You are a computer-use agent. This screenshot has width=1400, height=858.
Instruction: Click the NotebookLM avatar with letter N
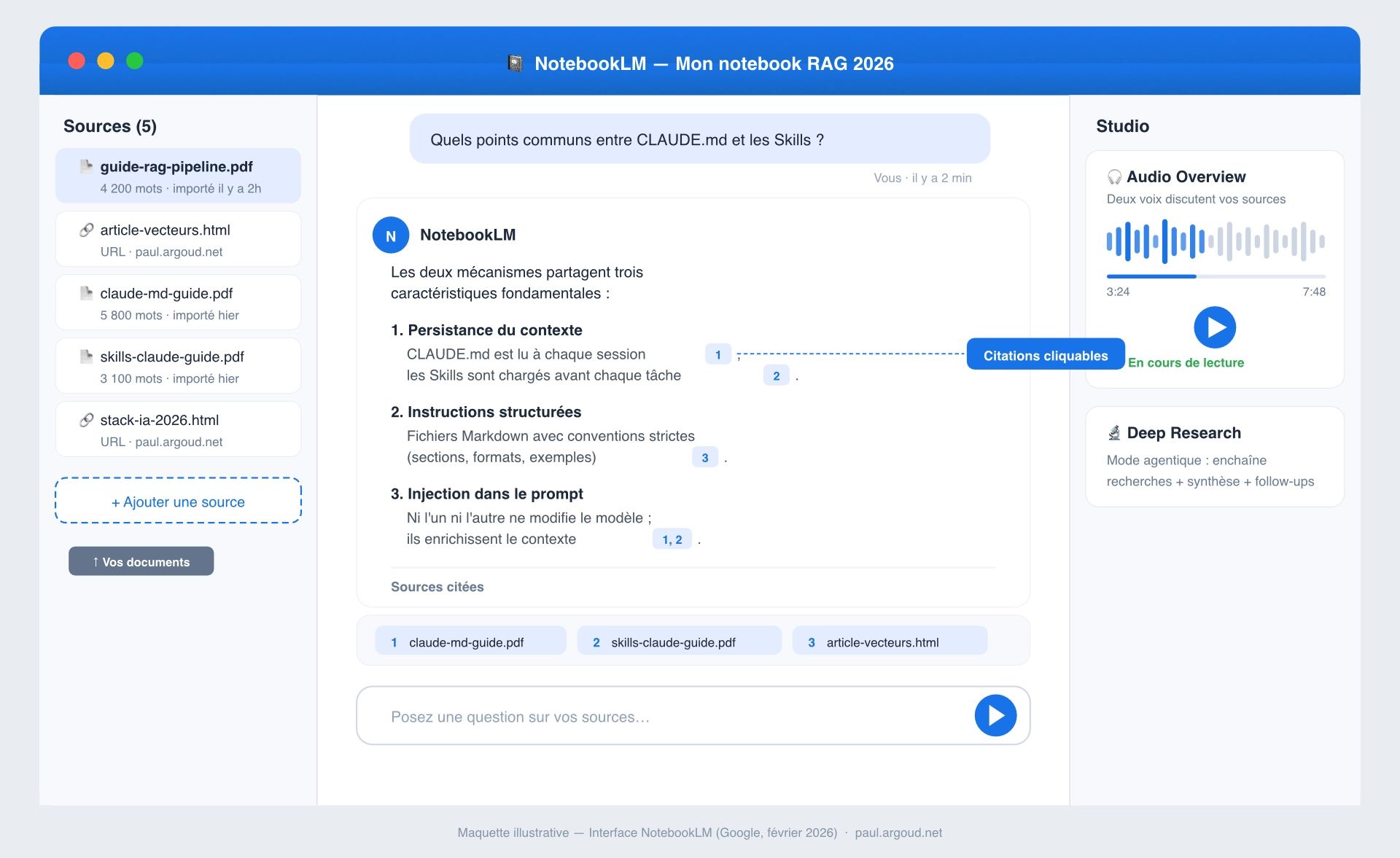tap(391, 235)
